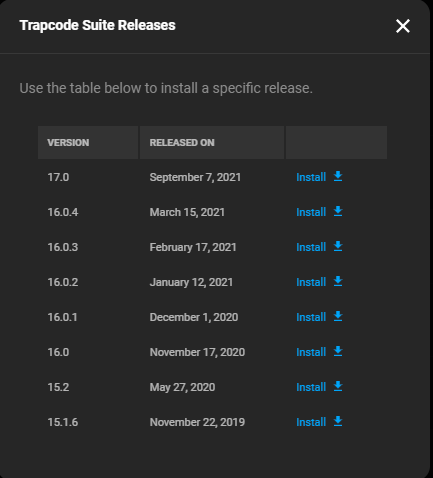Click the RELEASED ON column header

pyautogui.click(x=212, y=142)
